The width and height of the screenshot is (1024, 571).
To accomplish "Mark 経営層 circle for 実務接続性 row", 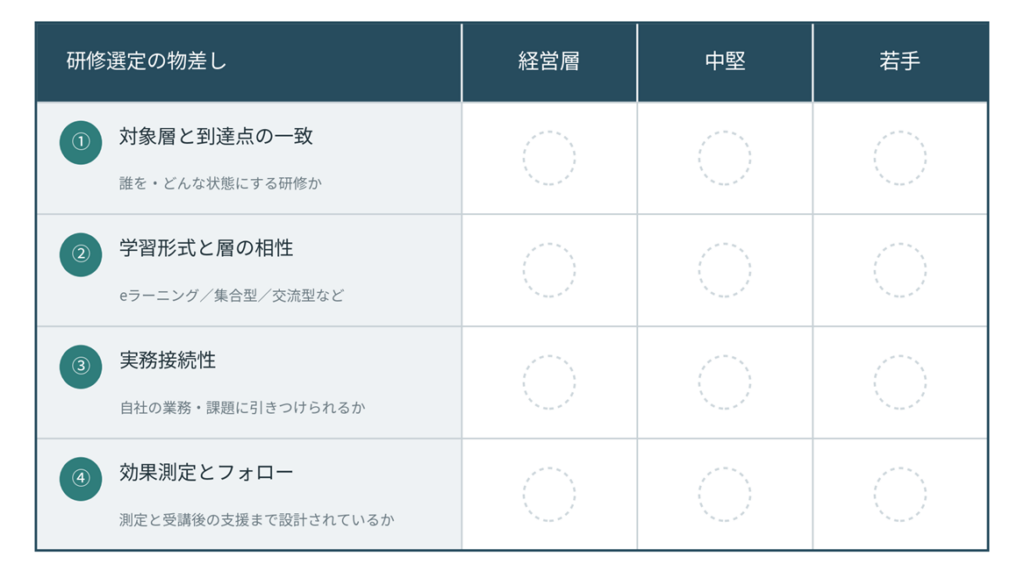I will tap(549, 382).
